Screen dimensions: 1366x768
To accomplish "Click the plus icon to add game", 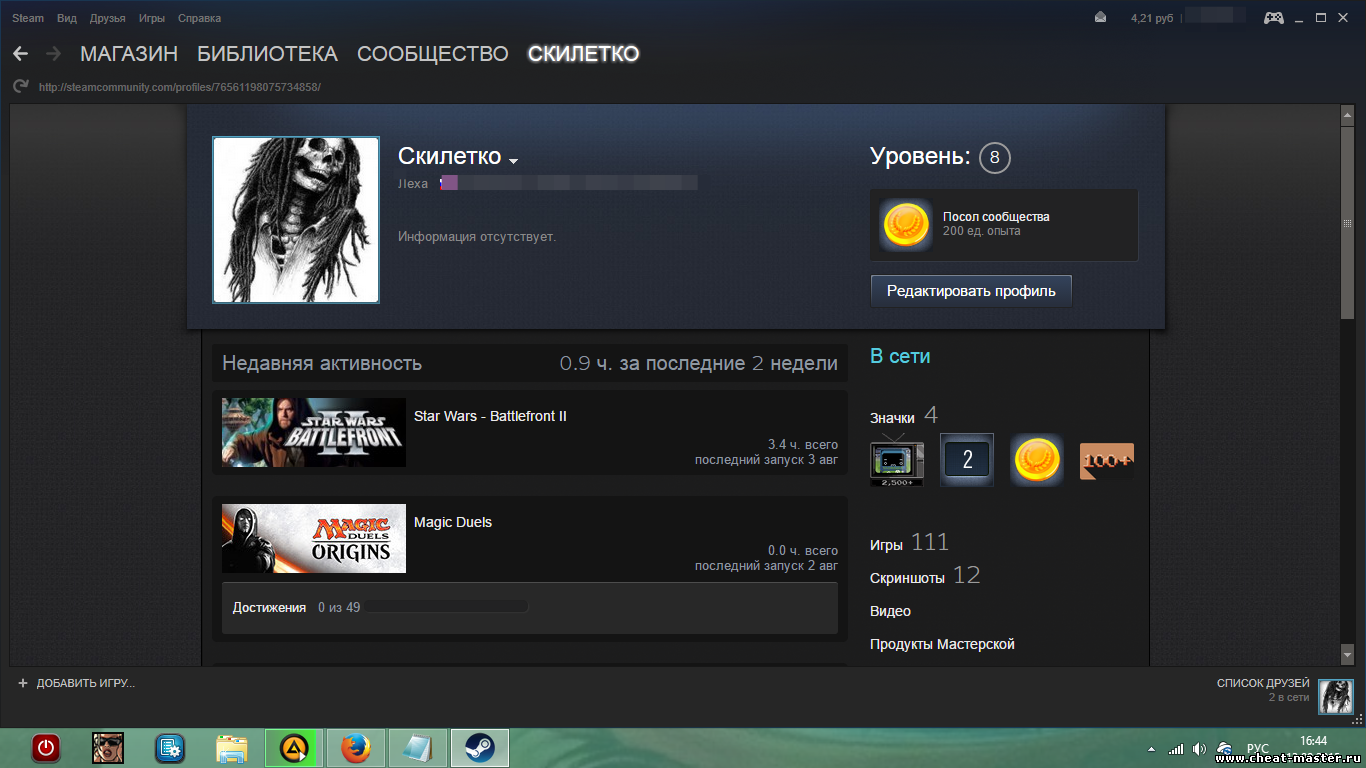I will pos(23,683).
